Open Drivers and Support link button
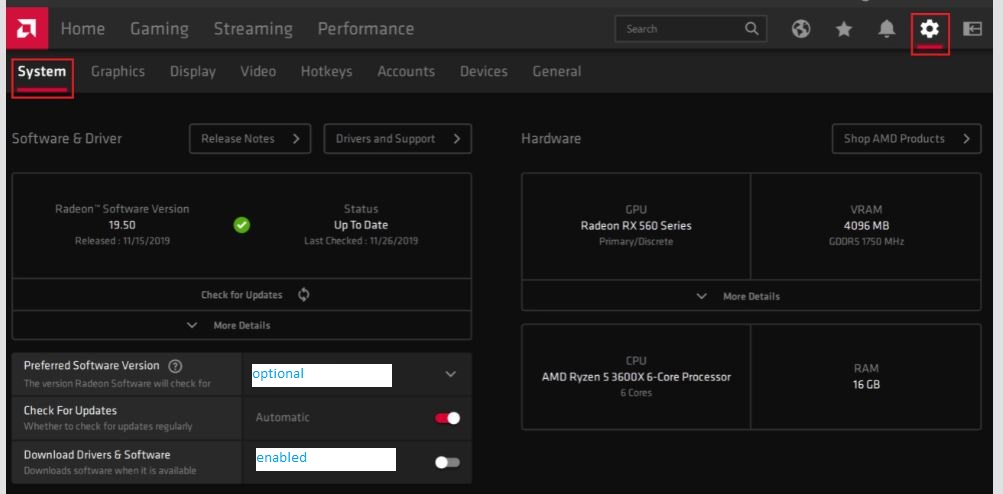This screenshot has width=1003, height=494. point(398,139)
